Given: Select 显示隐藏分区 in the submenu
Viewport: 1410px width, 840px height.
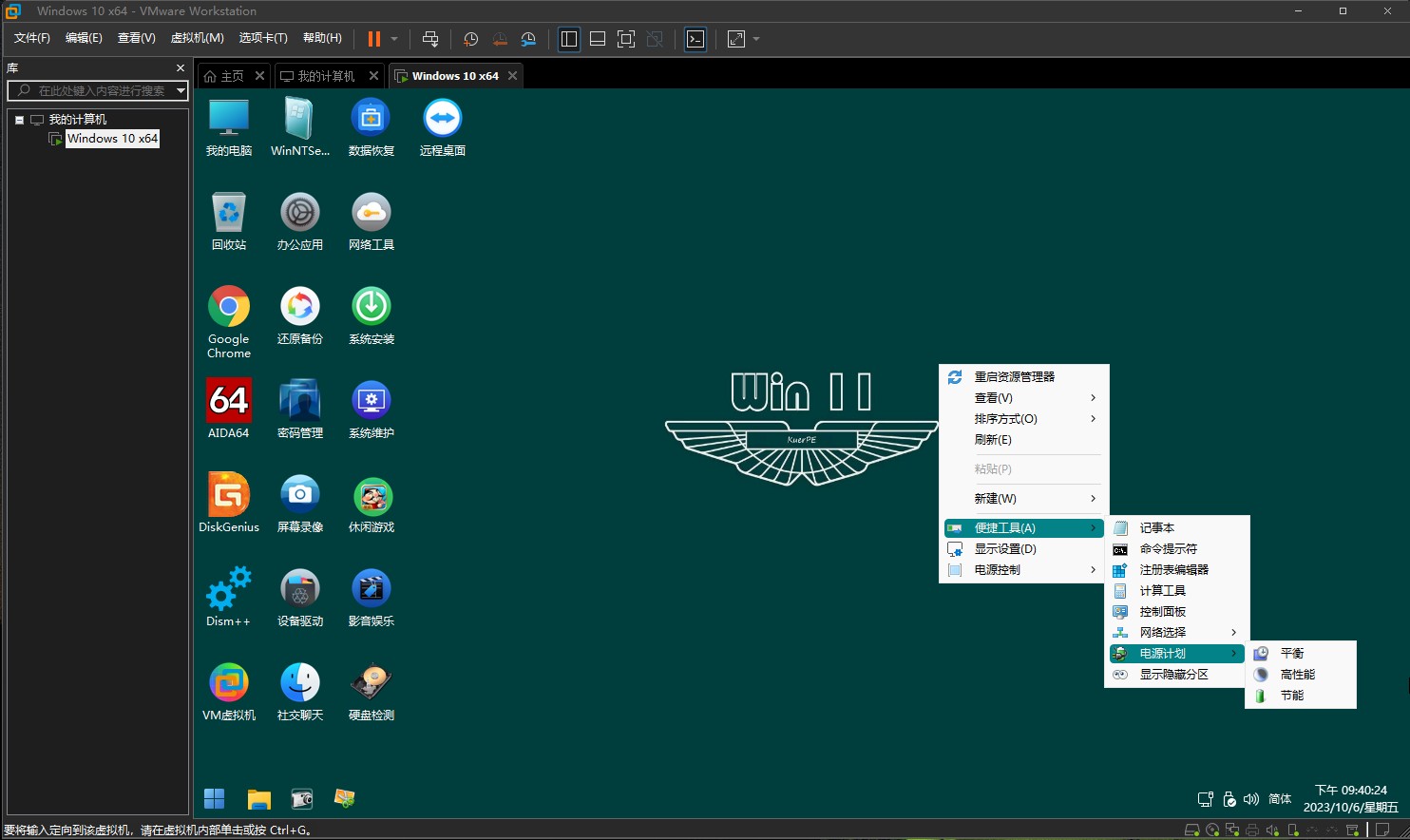Looking at the screenshot, I should [x=1176, y=675].
